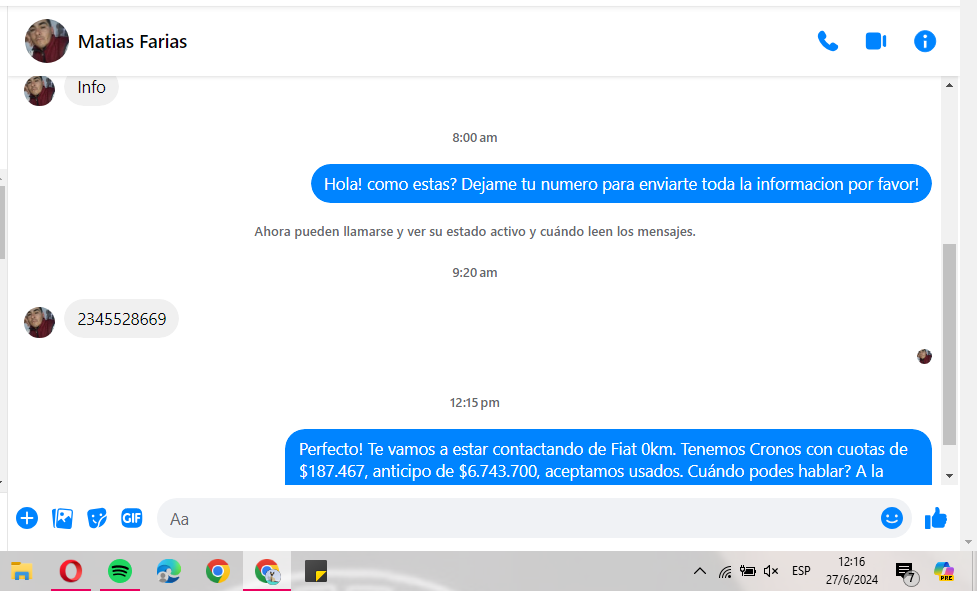The width and height of the screenshot is (977, 591).
Task: Start a video call from chat header
Action: (876, 41)
